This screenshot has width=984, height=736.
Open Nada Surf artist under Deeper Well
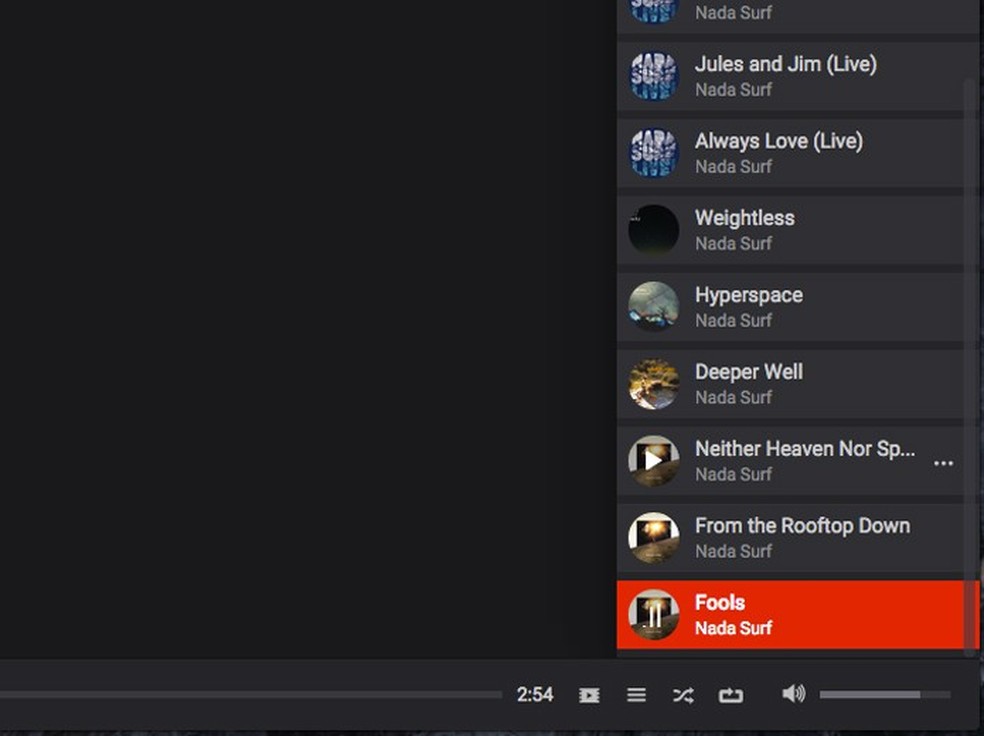point(733,397)
